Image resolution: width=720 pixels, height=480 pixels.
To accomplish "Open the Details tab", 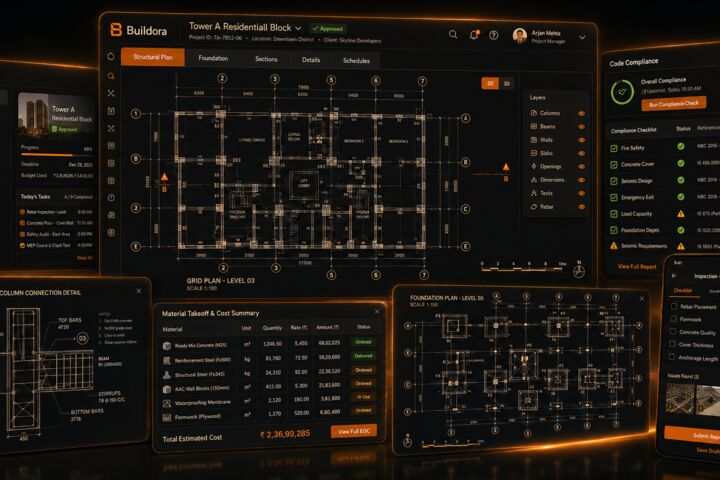I will 311,60.
